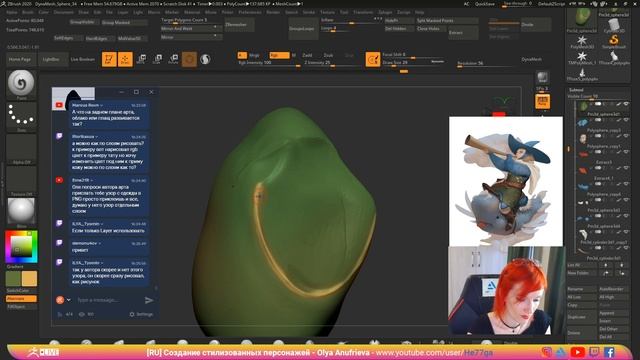Select the tan secondary color swatch
This screenshot has height=360, width=640.
coord(29,279)
